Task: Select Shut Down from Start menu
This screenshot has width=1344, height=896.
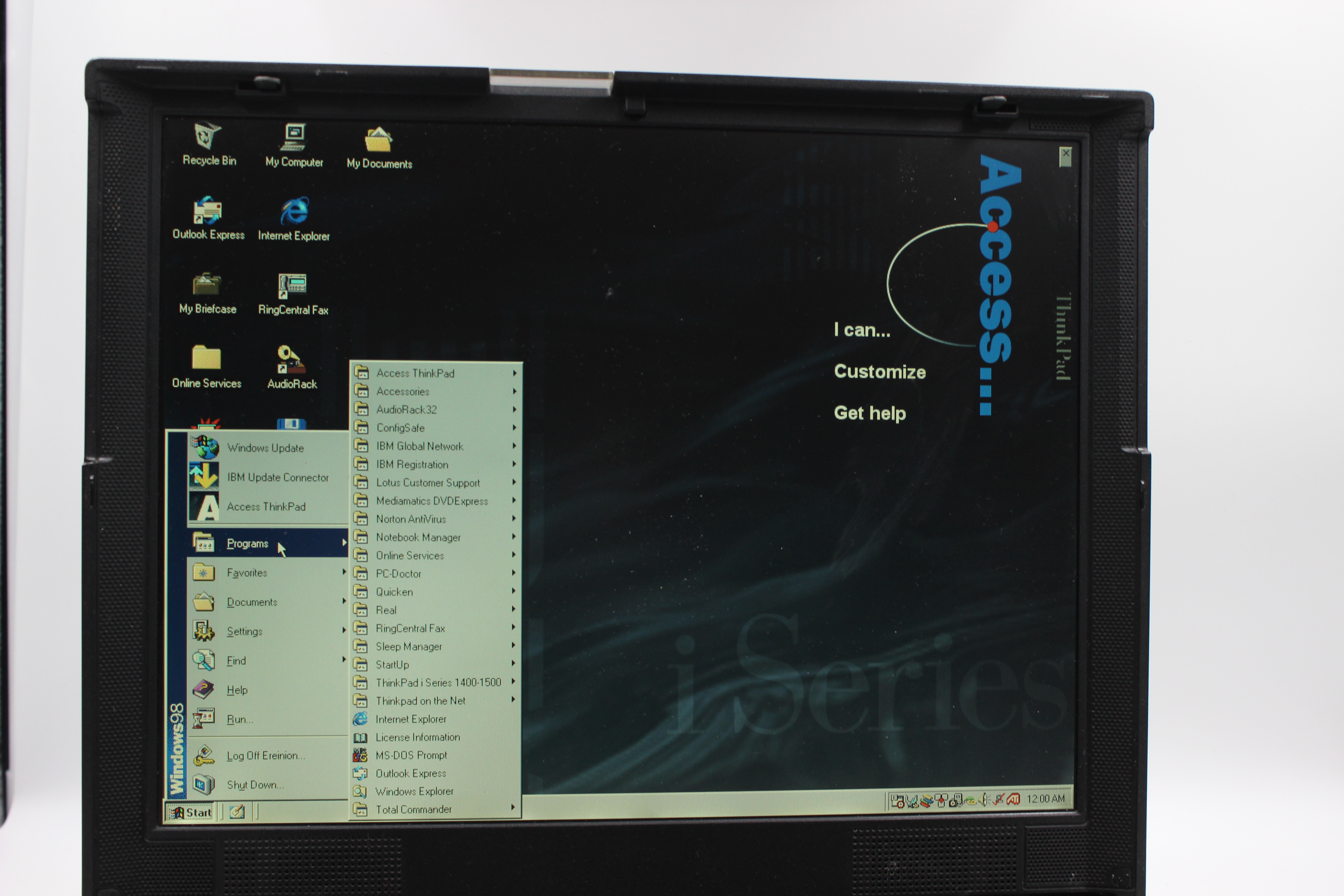Action: (255, 785)
